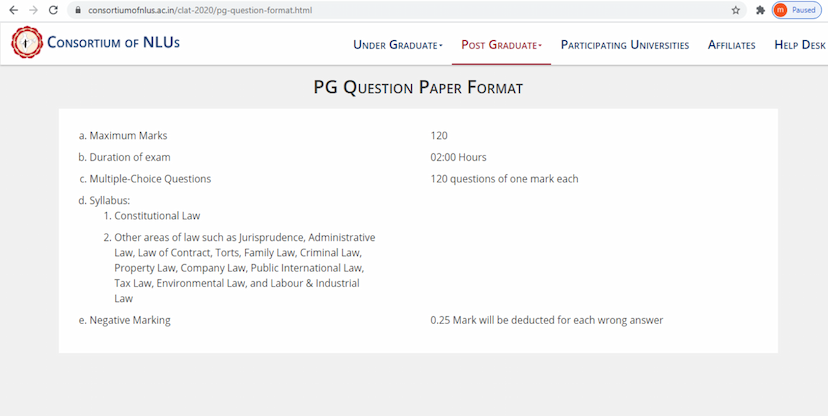Click the Paused profile avatar button

(795, 10)
